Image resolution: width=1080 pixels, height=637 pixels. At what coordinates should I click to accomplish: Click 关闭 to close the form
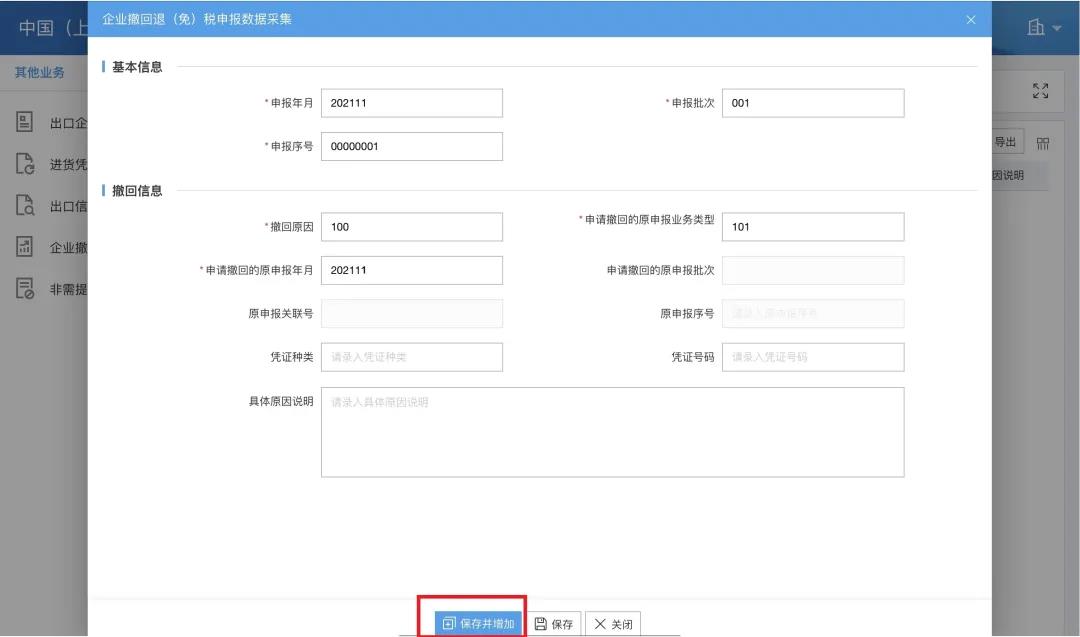[612, 622]
